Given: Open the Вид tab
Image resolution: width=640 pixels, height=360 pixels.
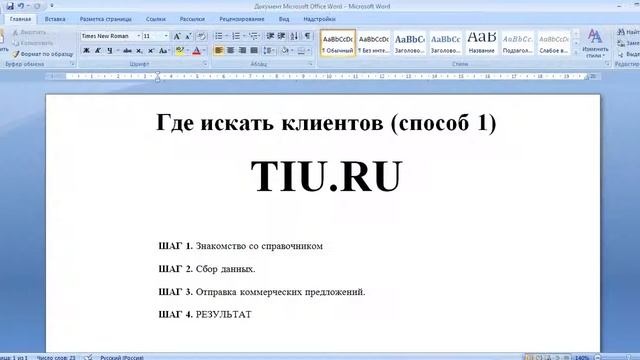Looking at the screenshot, I should tap(284, 19).
